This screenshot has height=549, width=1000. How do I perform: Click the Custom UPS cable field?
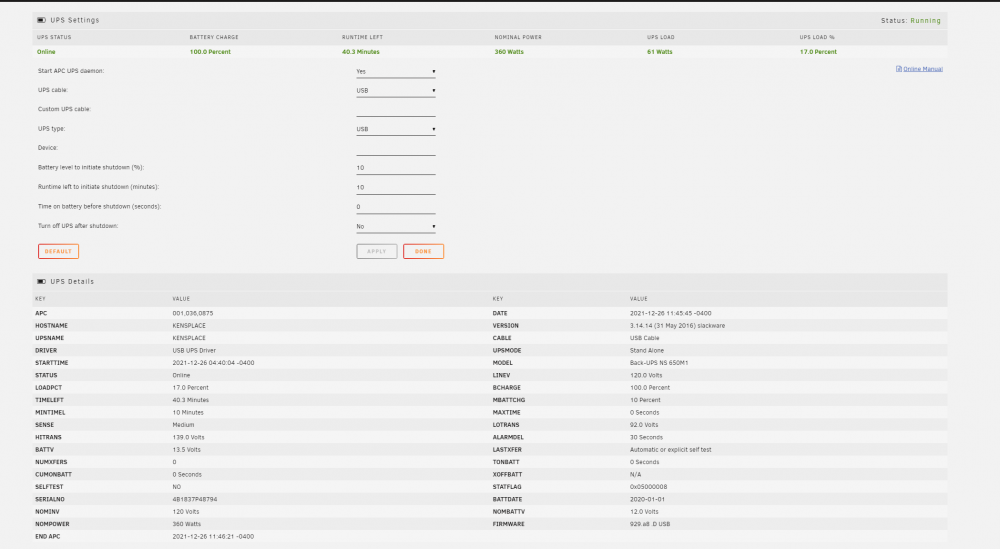(x=395, y=110)
